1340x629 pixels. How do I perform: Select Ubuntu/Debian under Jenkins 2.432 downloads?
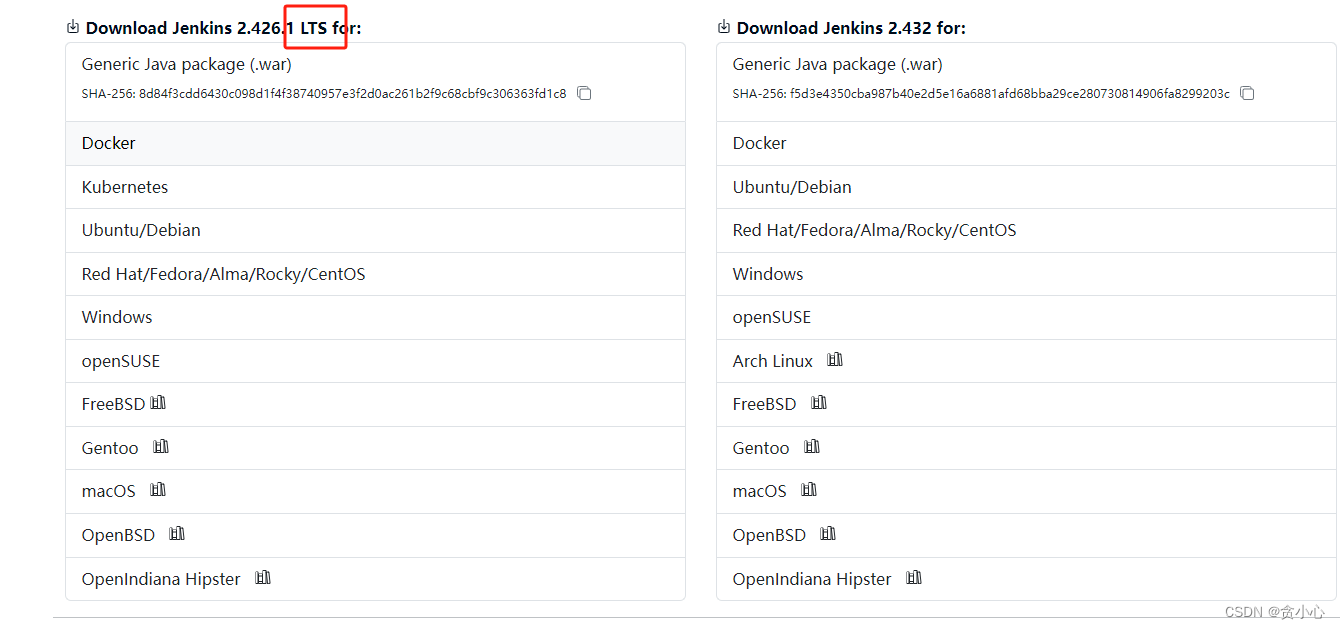pyautogui.click(x=1026, y=187)
